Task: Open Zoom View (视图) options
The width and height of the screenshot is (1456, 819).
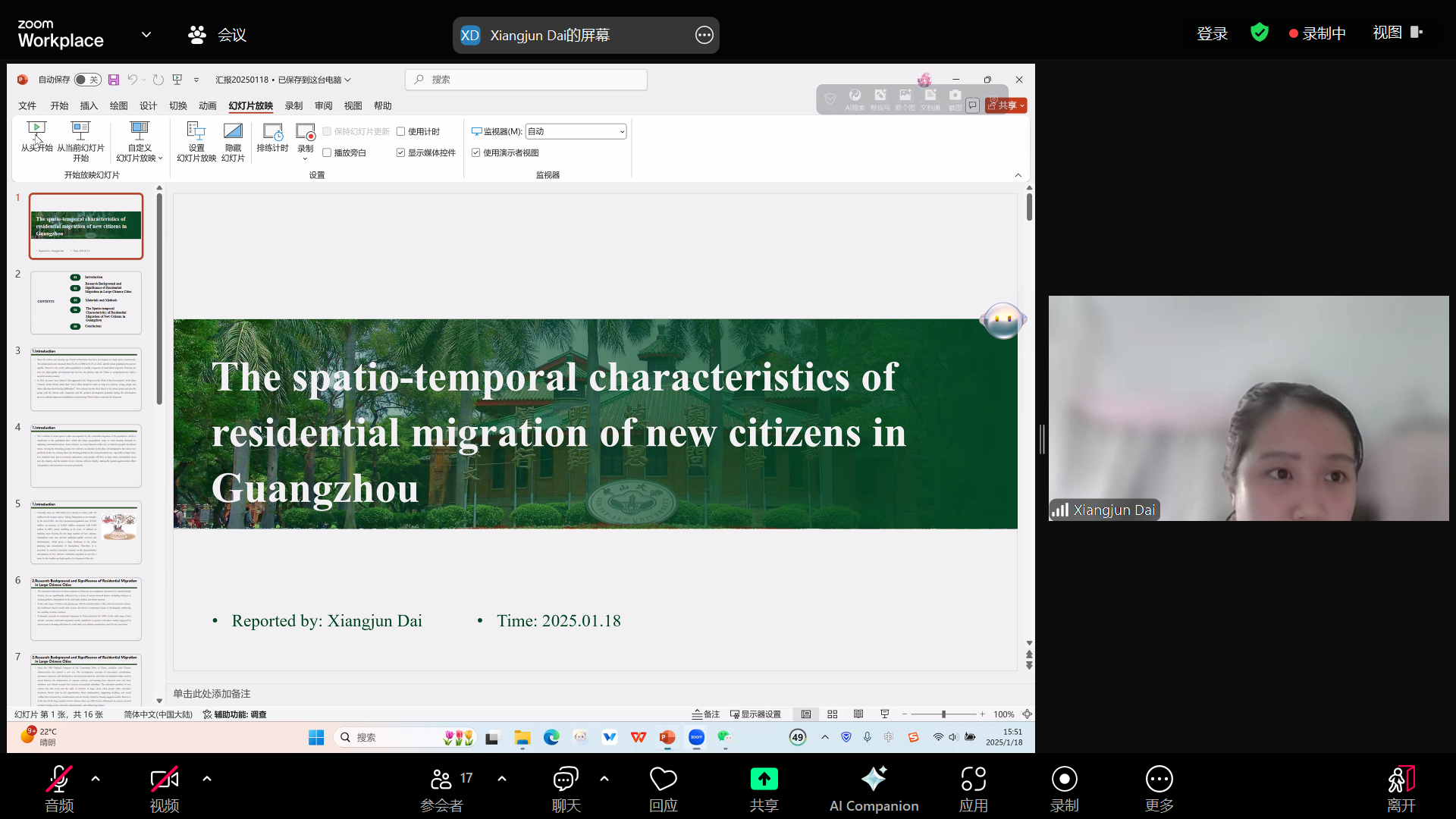Action: point(1397,33)
